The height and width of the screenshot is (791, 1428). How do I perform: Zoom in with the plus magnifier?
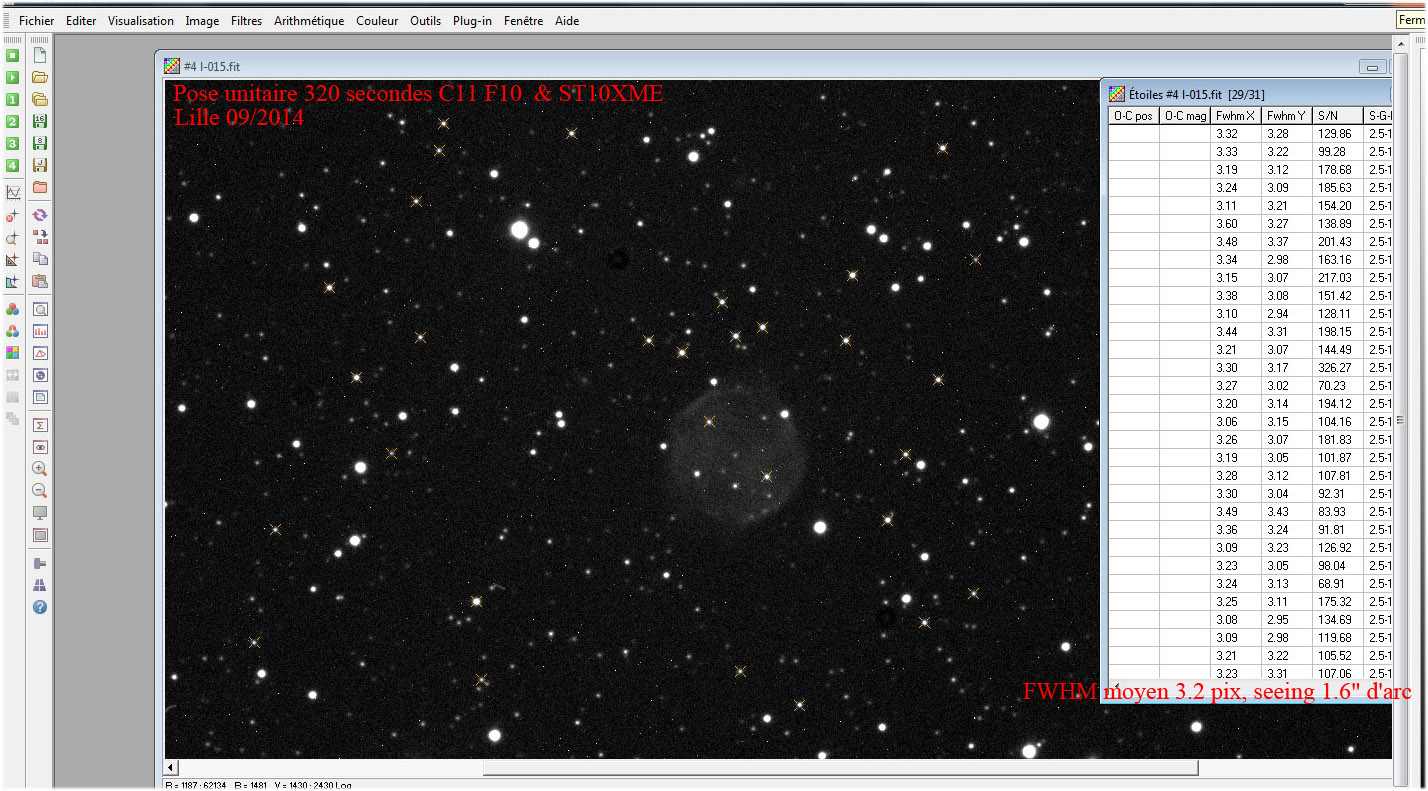pyautogui.click(x=40, y=469)
